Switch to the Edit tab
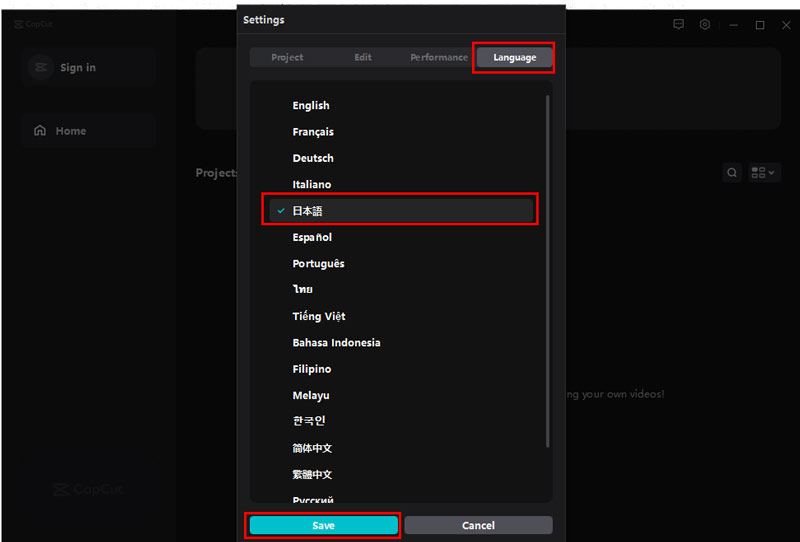 (x=363, y=57)
